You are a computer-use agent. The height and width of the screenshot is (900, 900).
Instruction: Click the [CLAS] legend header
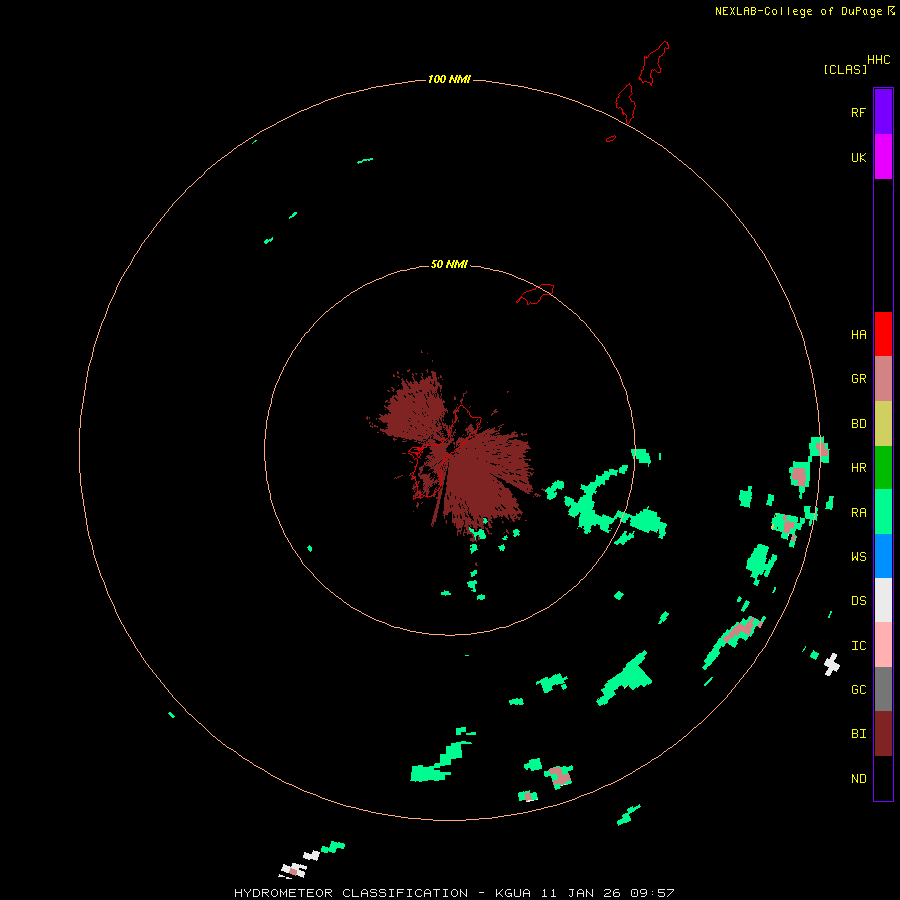coord(844,69)
